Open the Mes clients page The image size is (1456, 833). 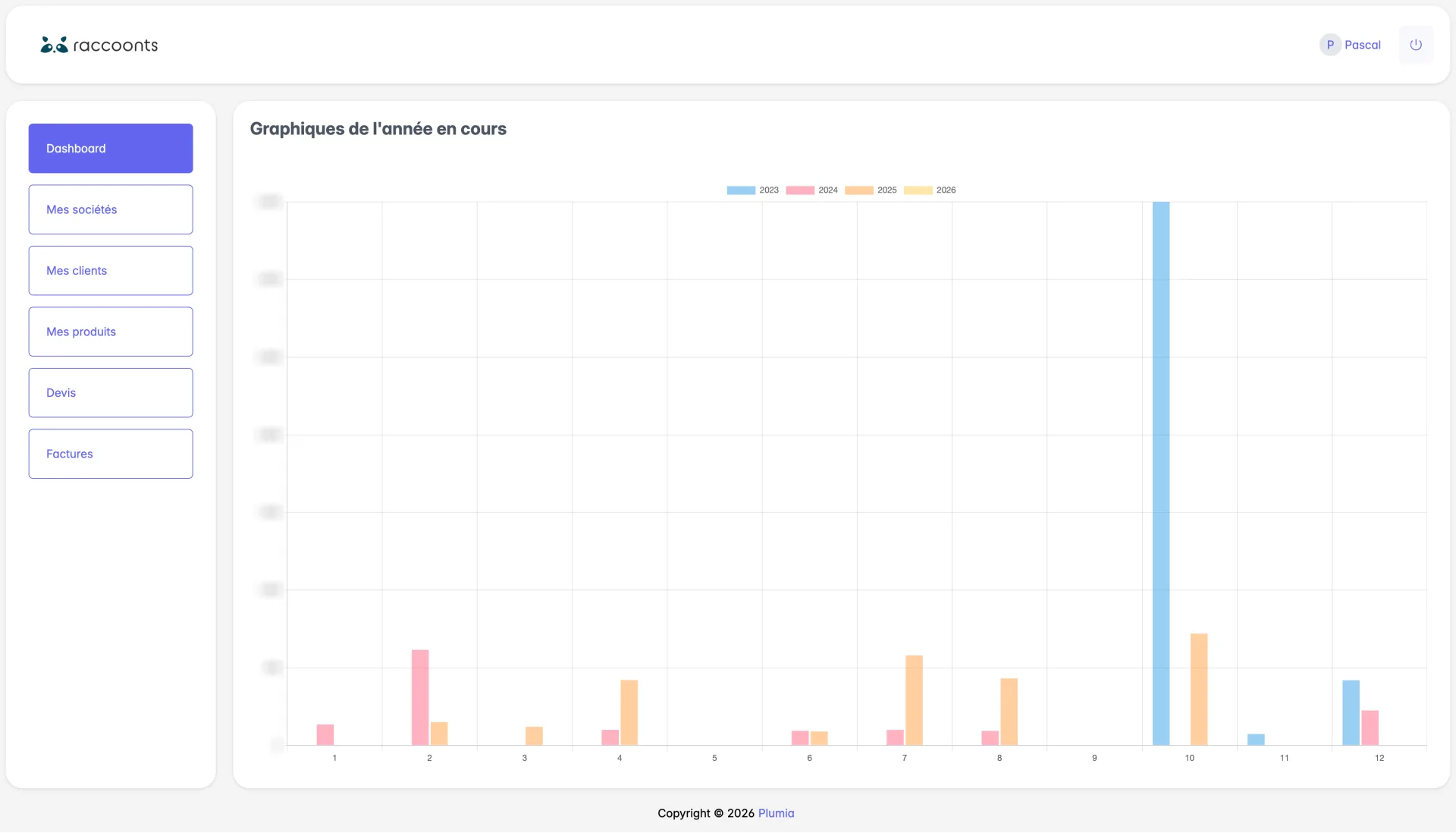pos(110,270)
